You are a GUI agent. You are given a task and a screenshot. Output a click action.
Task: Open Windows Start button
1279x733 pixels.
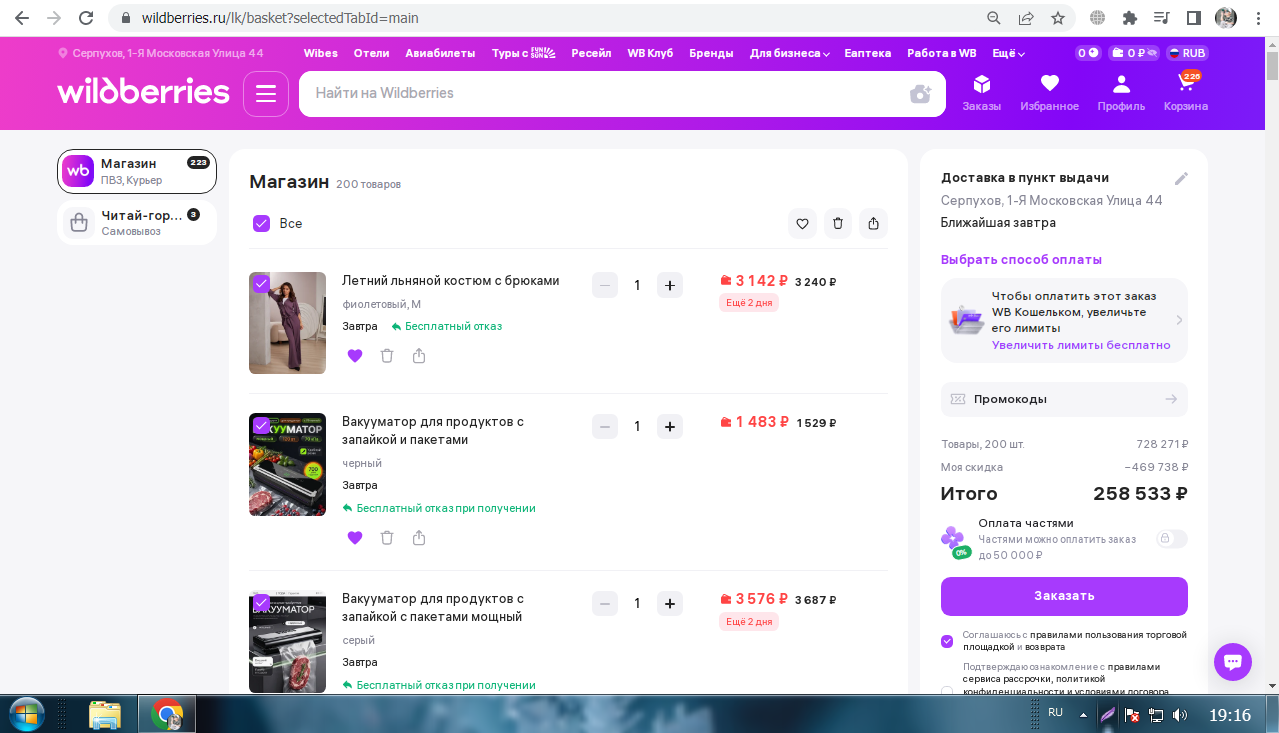coord(27,714)
